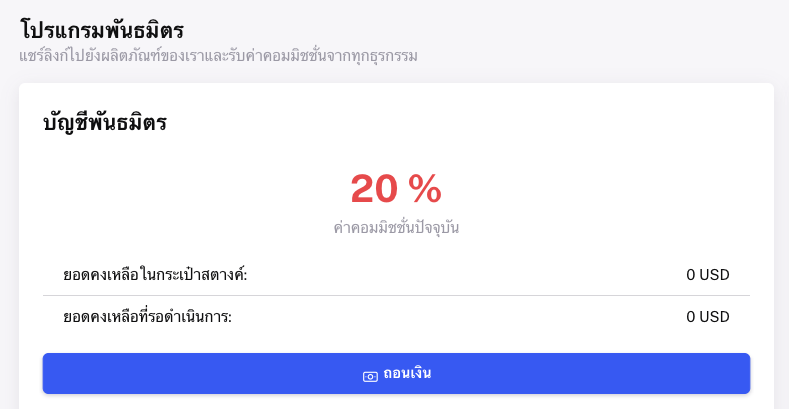Select the wallet balance 0 USD value

[708, 275]
